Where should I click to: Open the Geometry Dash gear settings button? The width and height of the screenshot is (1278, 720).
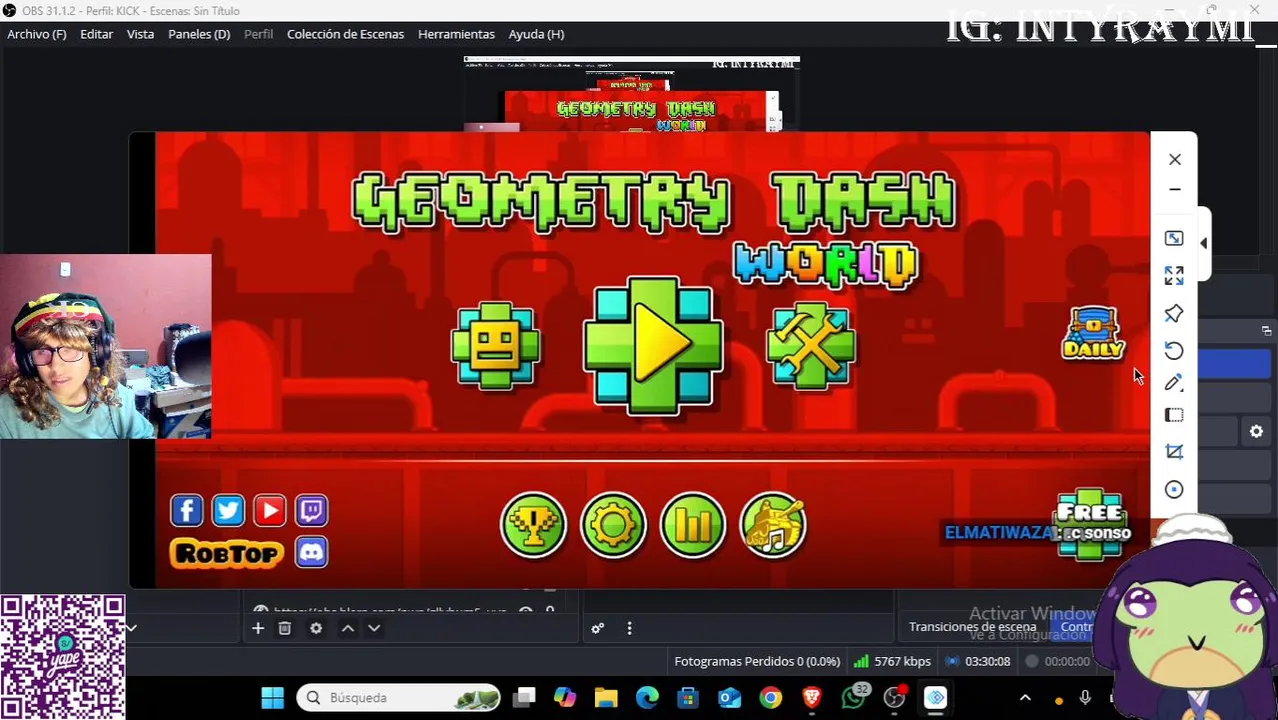613,525
